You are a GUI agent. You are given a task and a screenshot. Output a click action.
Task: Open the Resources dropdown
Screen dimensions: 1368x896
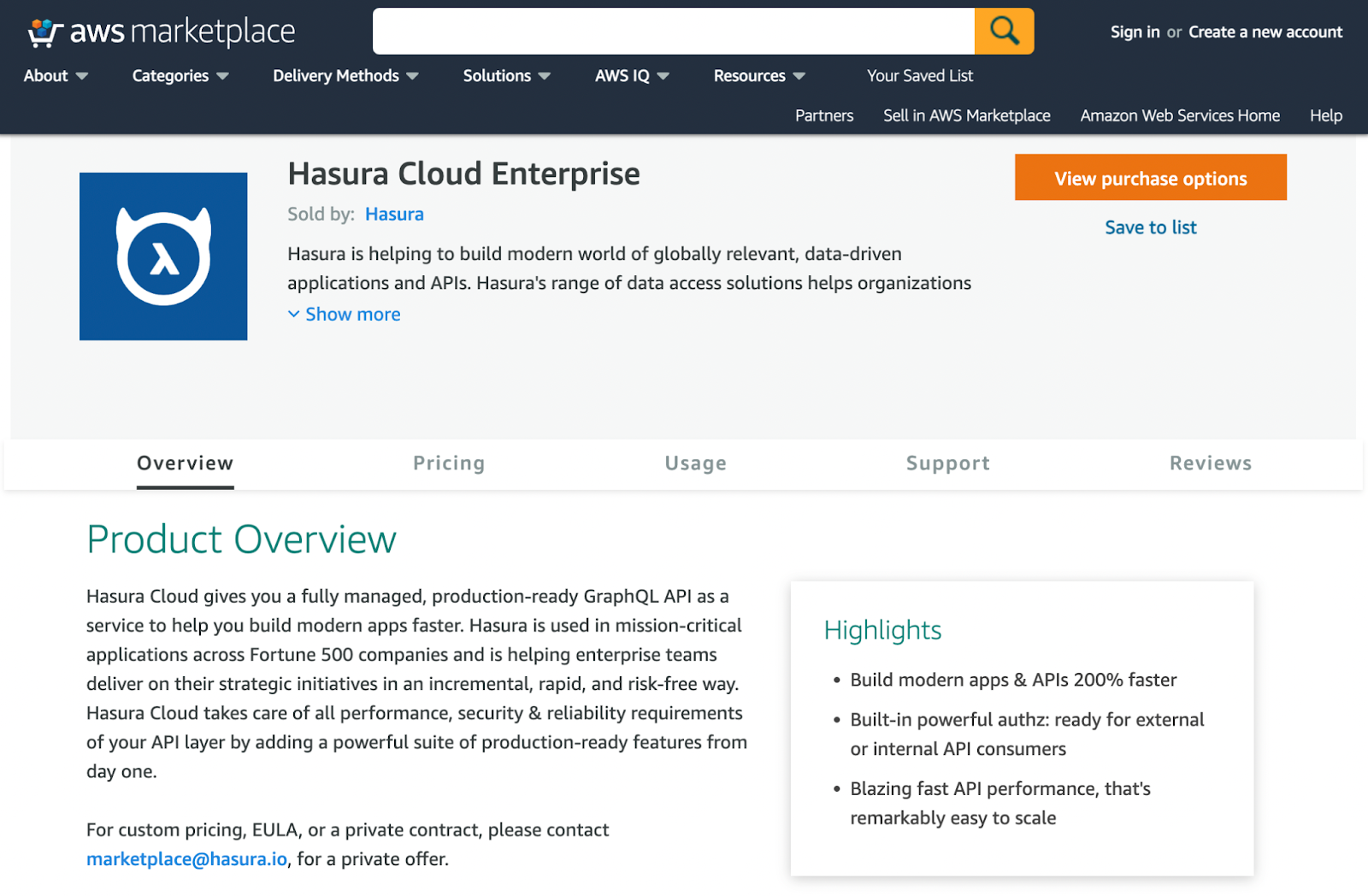coord(759,76)
